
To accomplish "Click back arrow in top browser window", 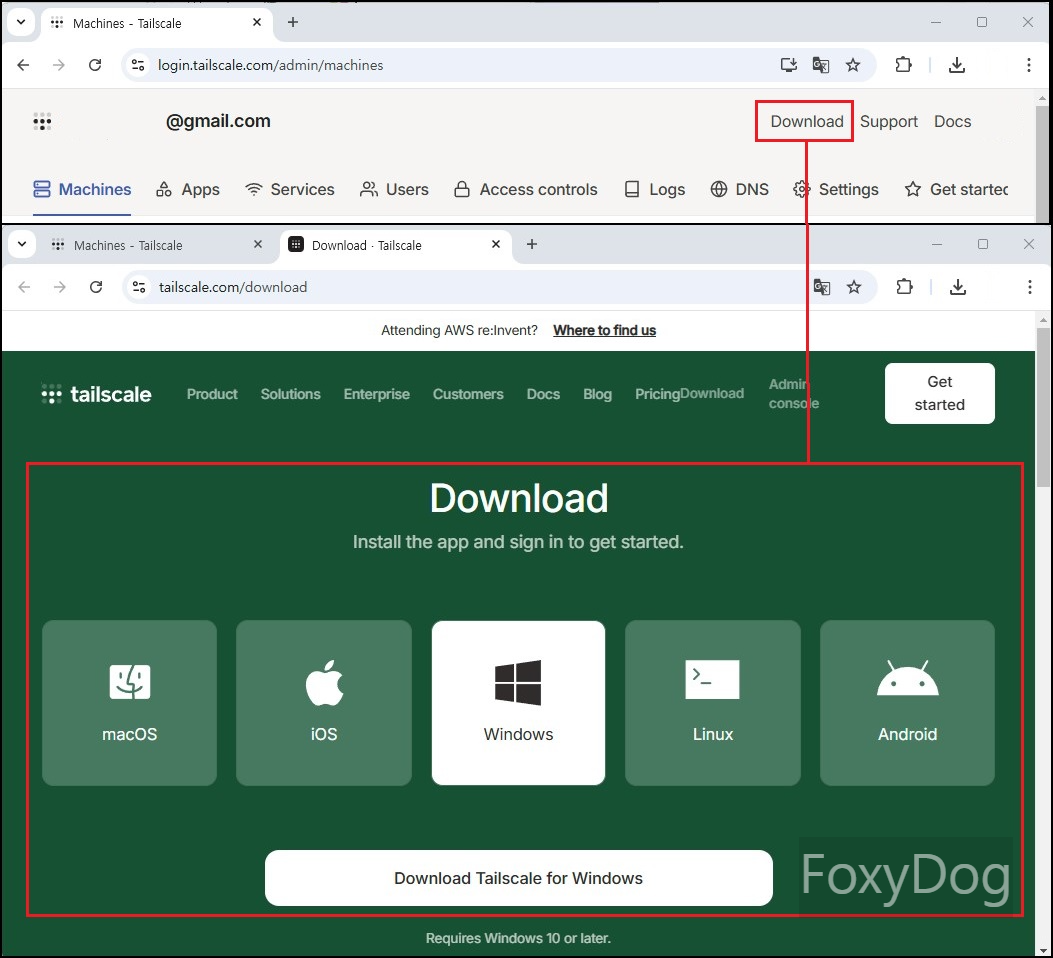I will [24, 65].
